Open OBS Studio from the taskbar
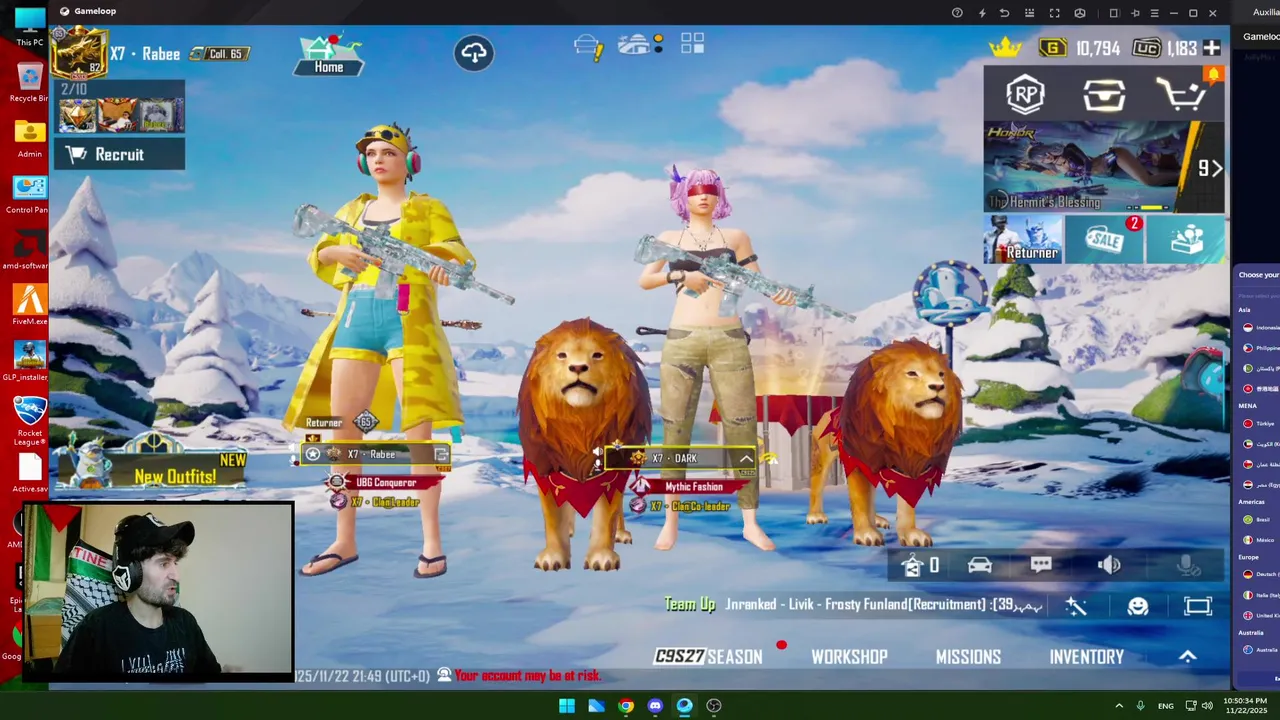The width and height of the screenshot is (1280, 720). [714, 706]
